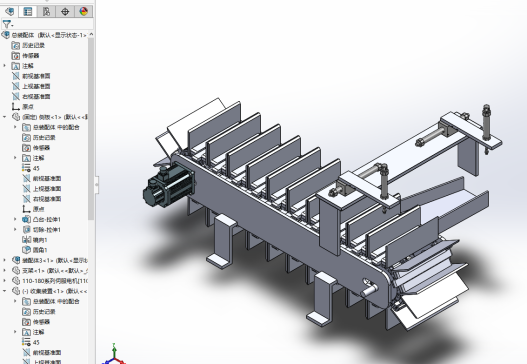Expand the top-level 注解 node

[4, 66]
